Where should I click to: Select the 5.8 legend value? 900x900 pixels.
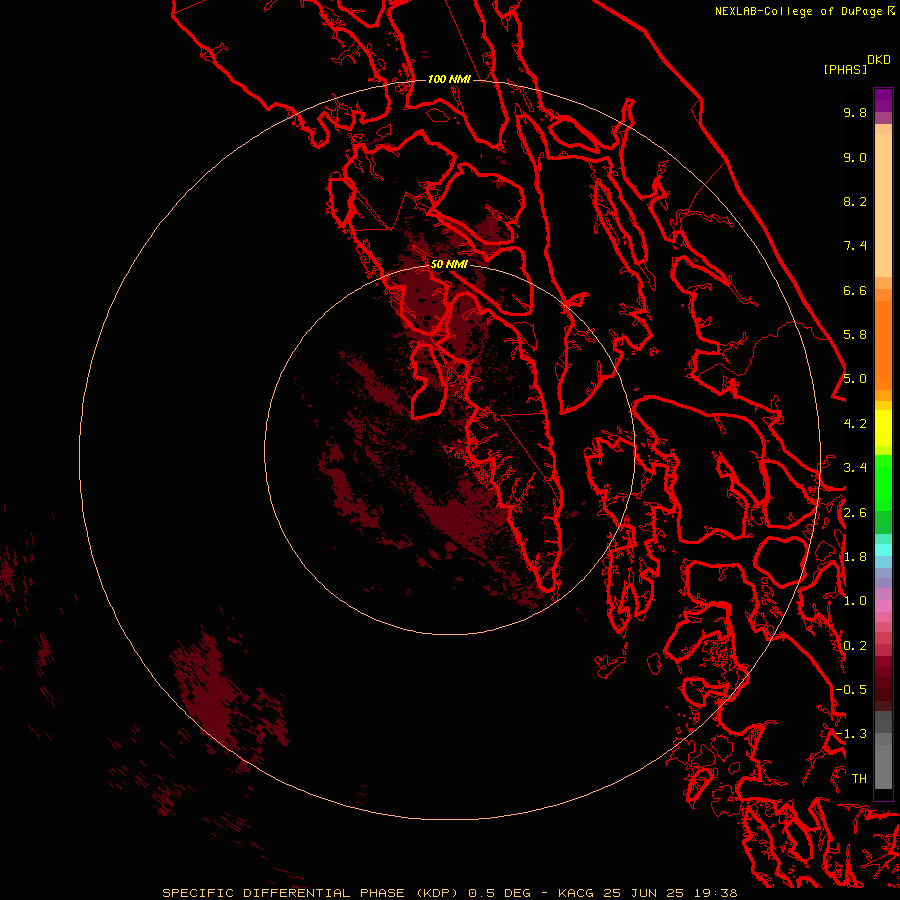(x=855, y=335)
